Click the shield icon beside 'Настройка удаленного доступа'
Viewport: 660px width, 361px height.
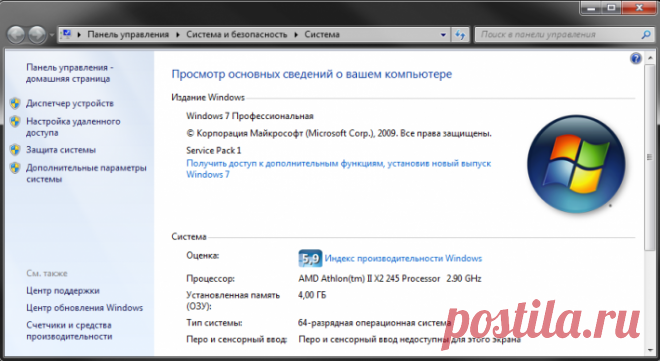[15, 122]
